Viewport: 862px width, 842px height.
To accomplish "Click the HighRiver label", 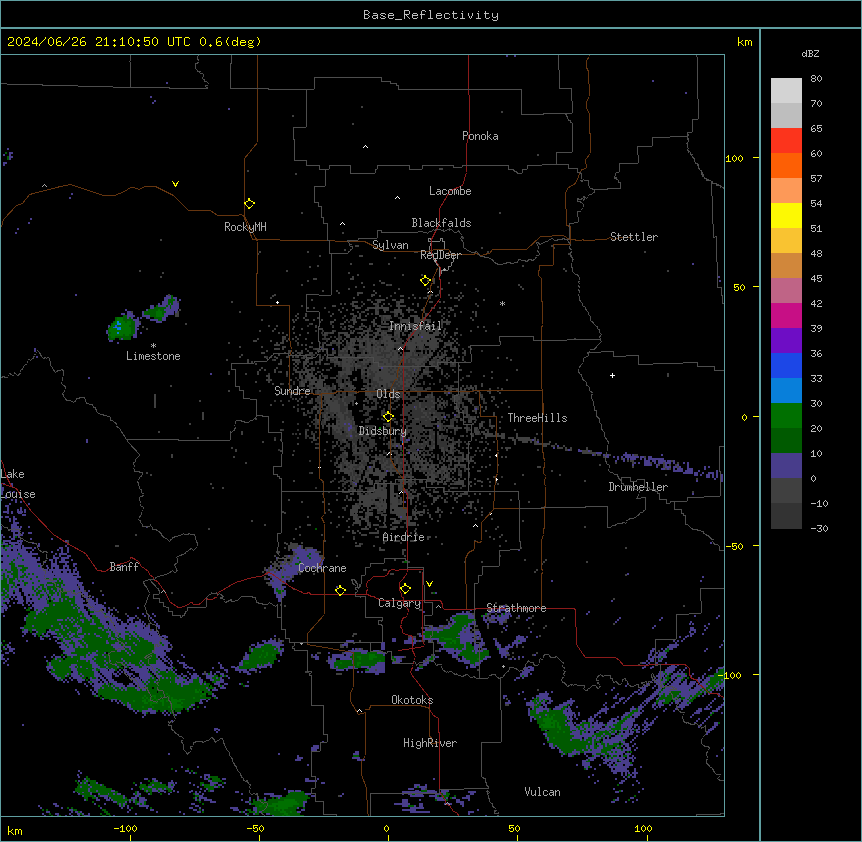I will click(430, 743).
